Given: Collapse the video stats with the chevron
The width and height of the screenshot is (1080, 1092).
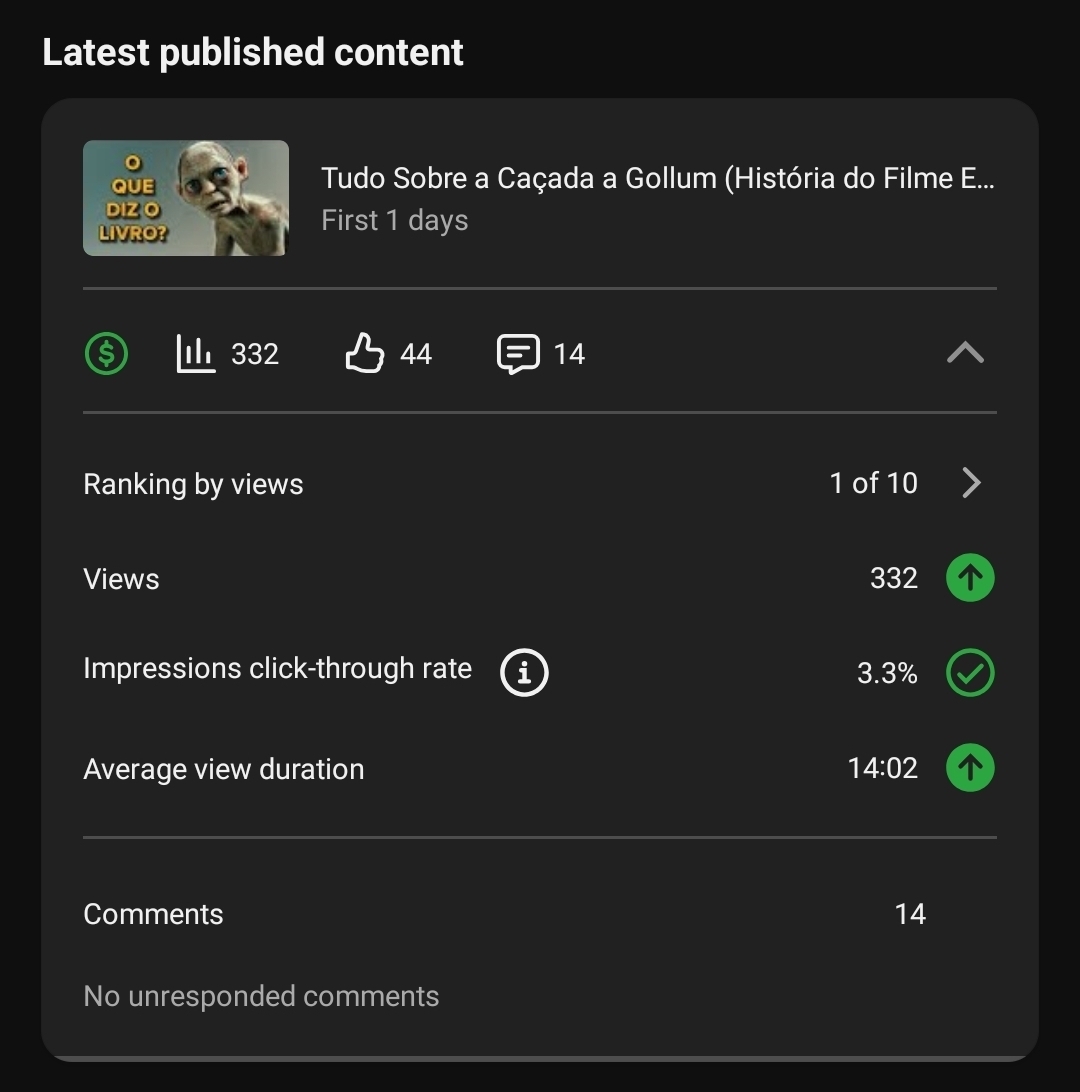Looking at the screenshot, I should (965, 353).
